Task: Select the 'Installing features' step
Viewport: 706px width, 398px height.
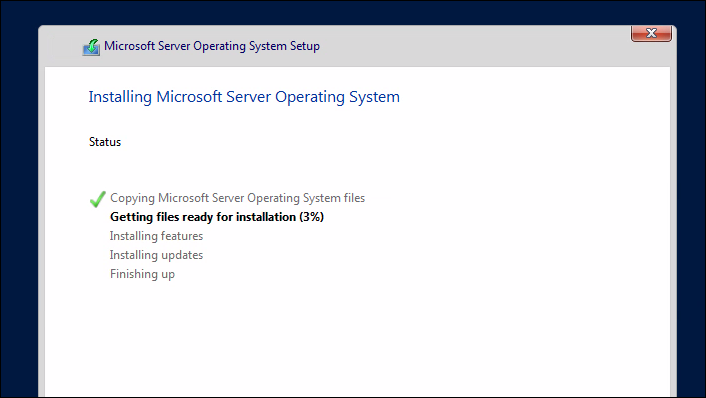Action: 156,236
